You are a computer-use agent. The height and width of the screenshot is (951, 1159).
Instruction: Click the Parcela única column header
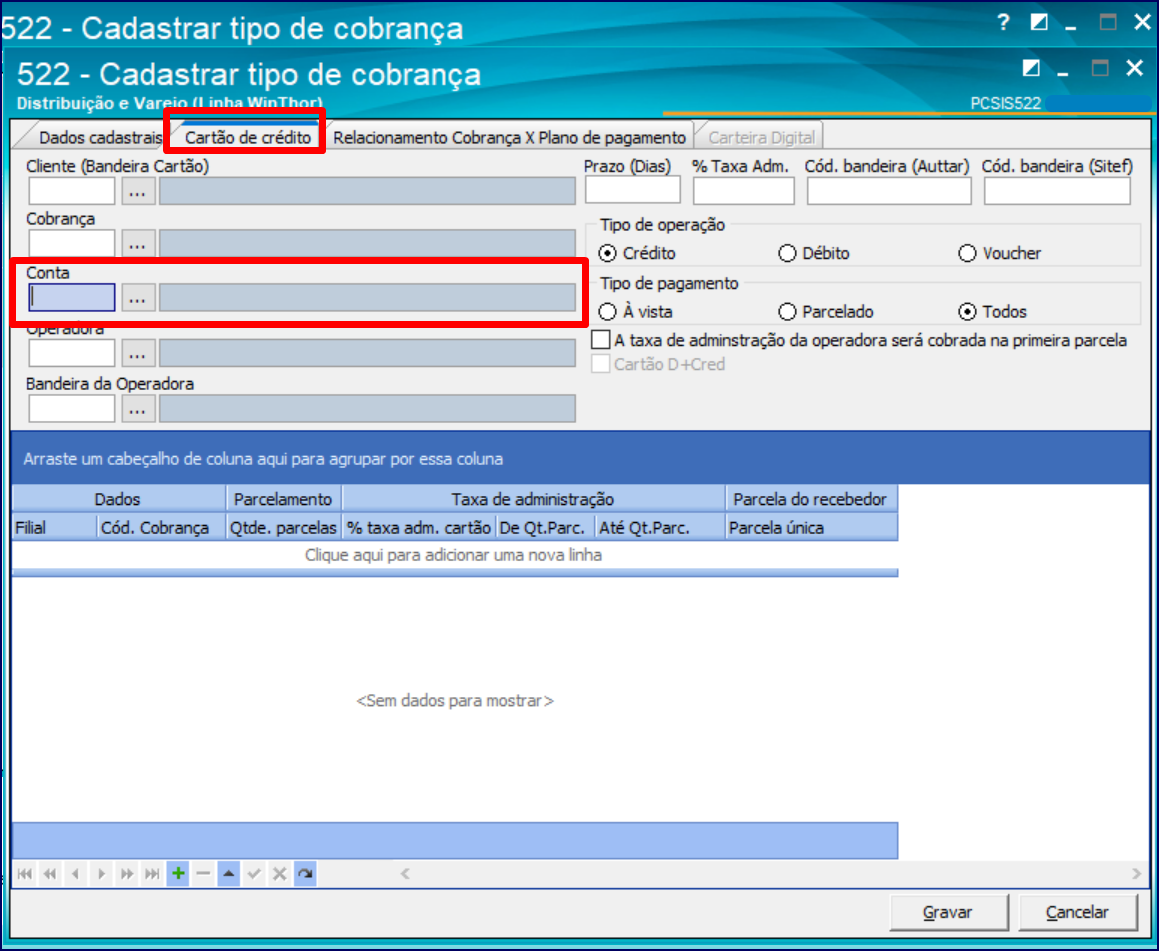(x=812, y=528)
